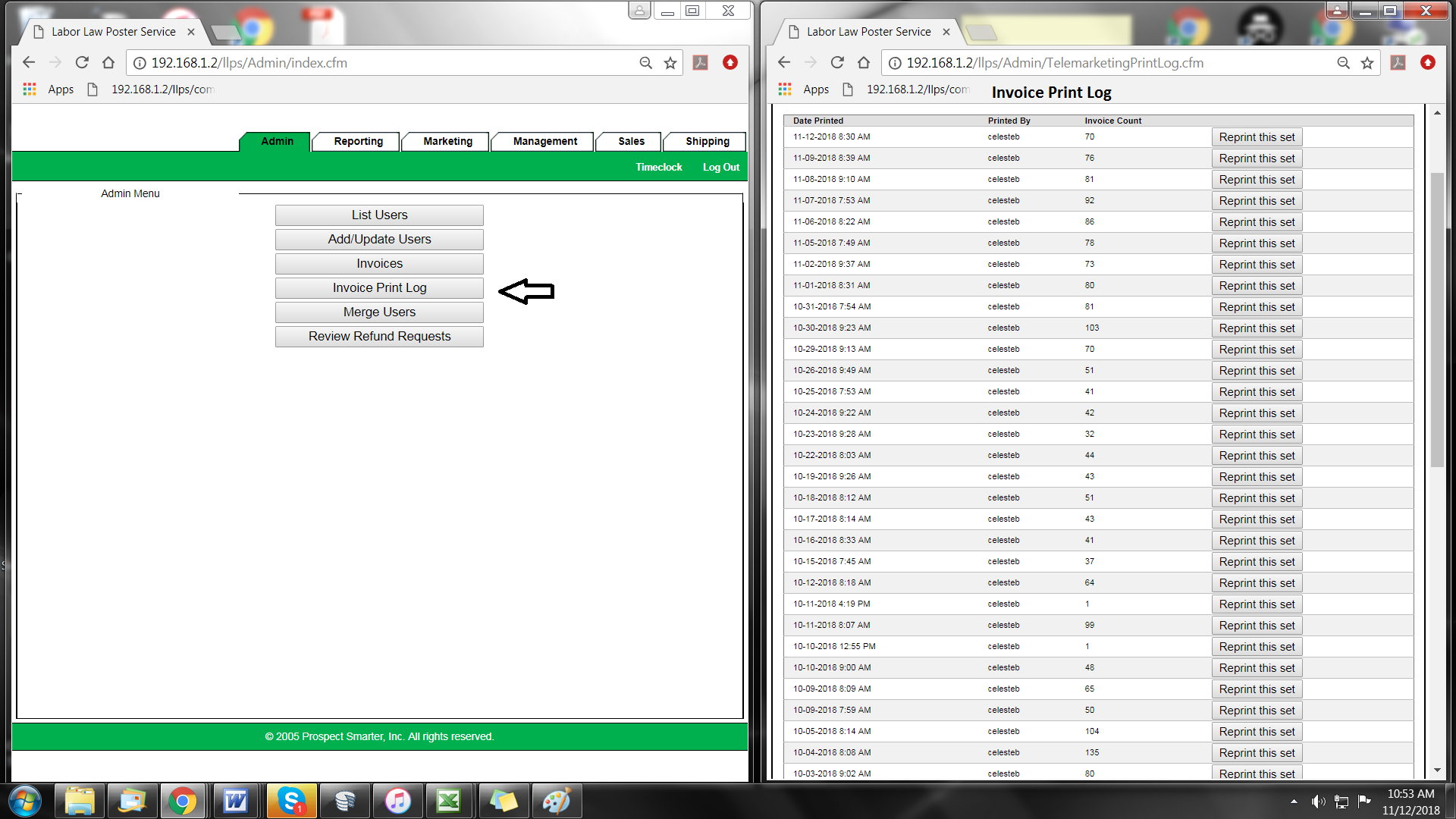The height and width of the screenshot is (819, 1456).
Task: Click the Apps grid icon in right bookmarks bar
Action: point(785,89)
